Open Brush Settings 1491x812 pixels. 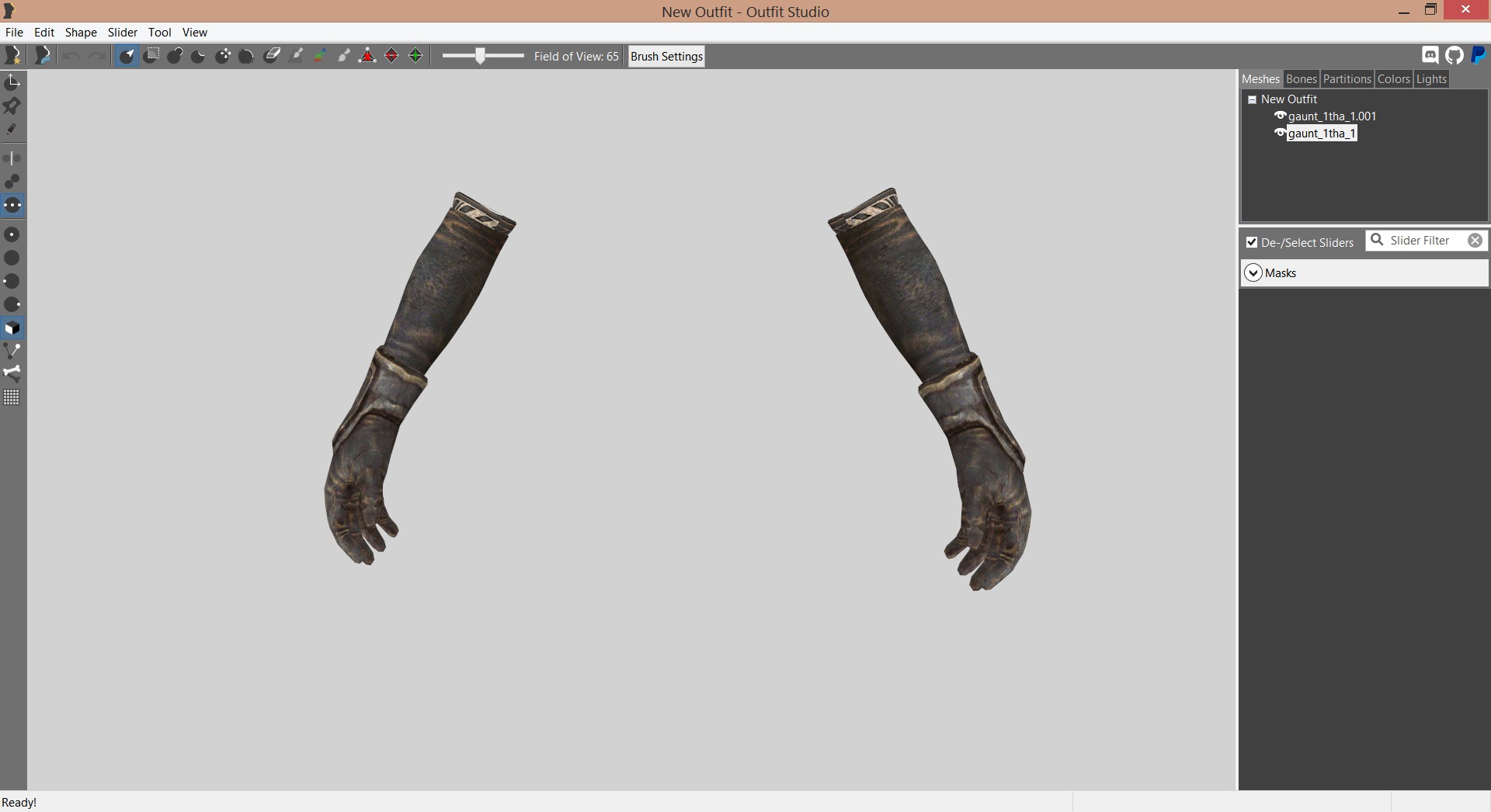pos(666,56)
